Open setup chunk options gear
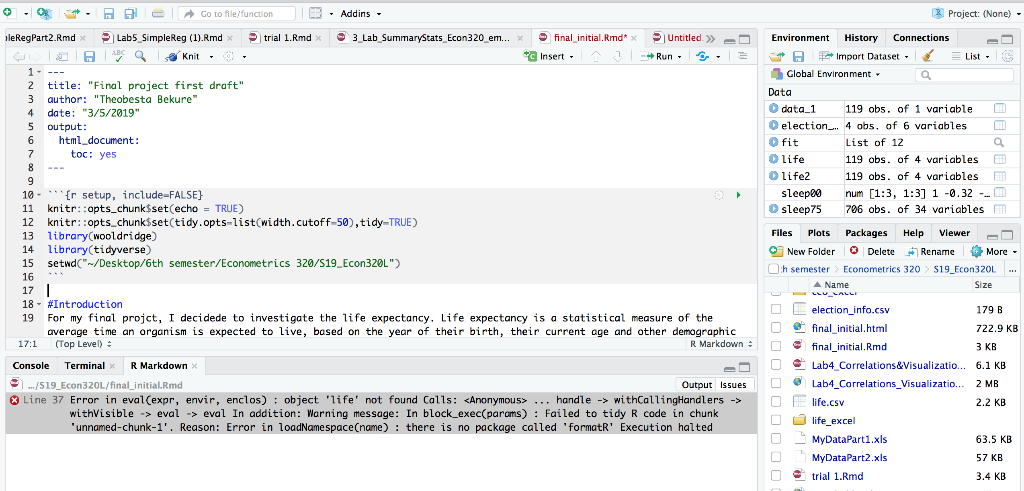The height and width of the screenshot is (491, 1024). coord(719,195)
